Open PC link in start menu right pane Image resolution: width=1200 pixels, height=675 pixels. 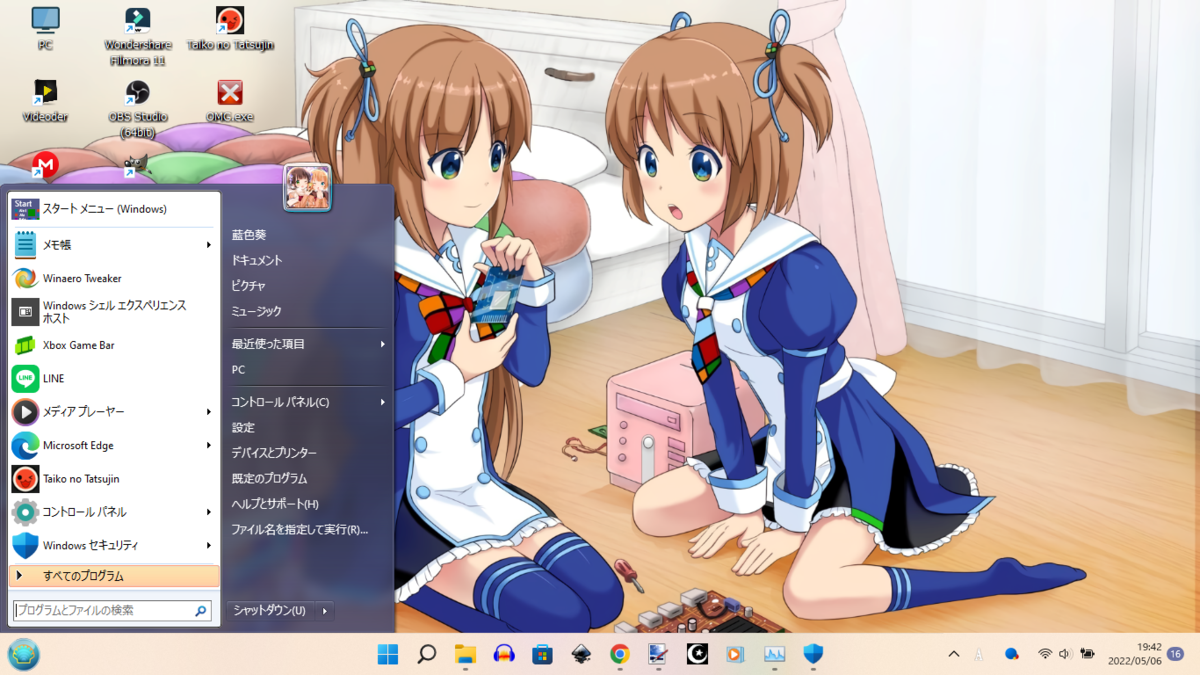[238, 369]
